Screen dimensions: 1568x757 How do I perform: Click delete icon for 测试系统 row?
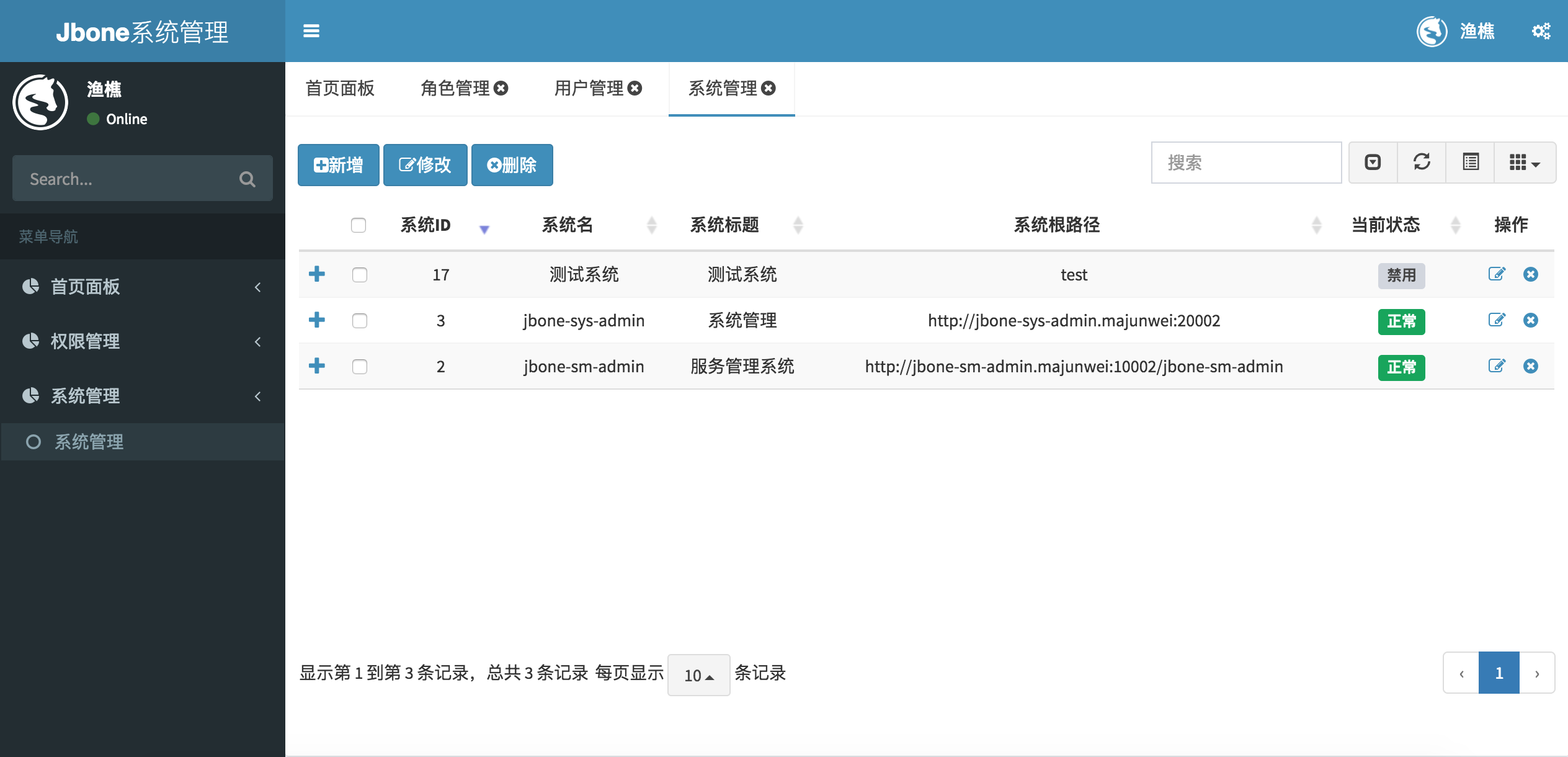[x=1530, y=274]
